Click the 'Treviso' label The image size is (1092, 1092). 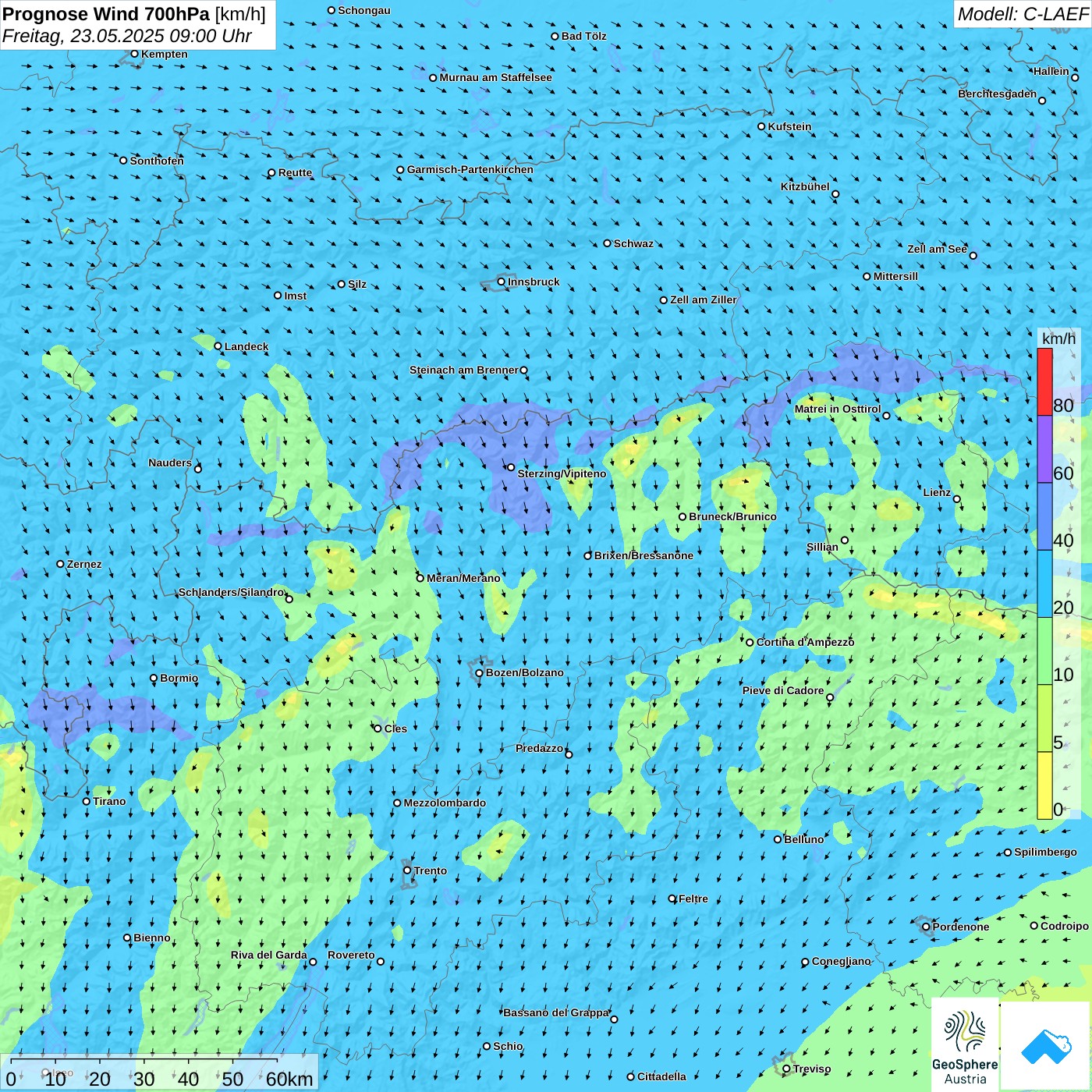coord(811,1069)
